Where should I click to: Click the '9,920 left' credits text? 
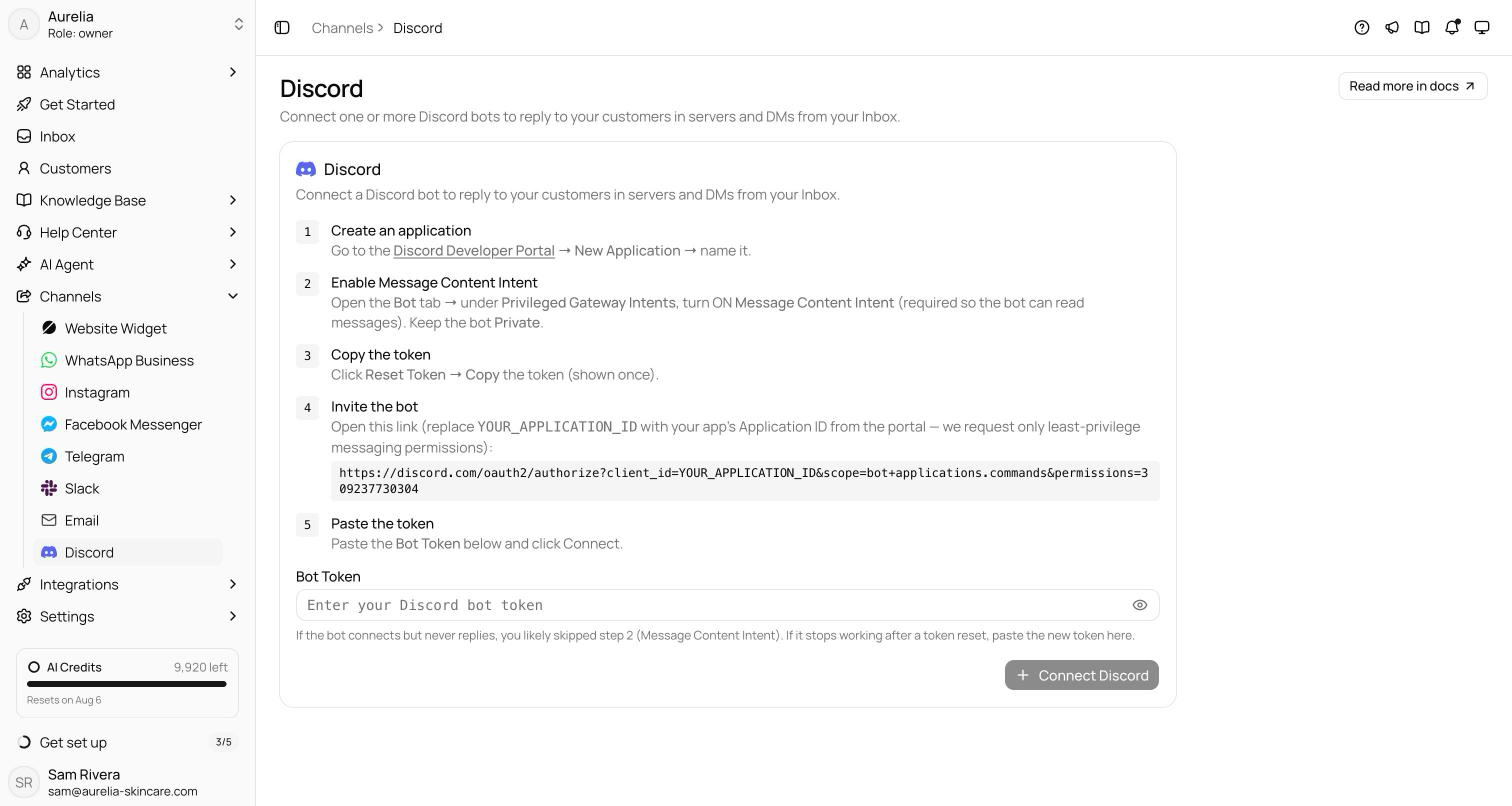pyautogui.click(x=201, y=667)
